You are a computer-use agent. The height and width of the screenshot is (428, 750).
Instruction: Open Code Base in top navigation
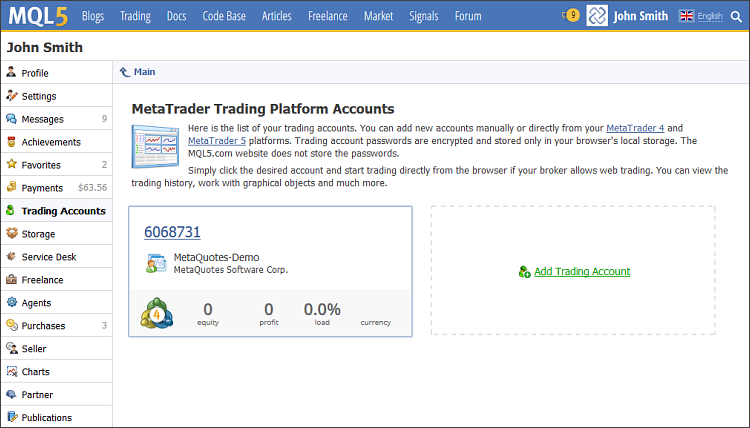coord(224,16)
